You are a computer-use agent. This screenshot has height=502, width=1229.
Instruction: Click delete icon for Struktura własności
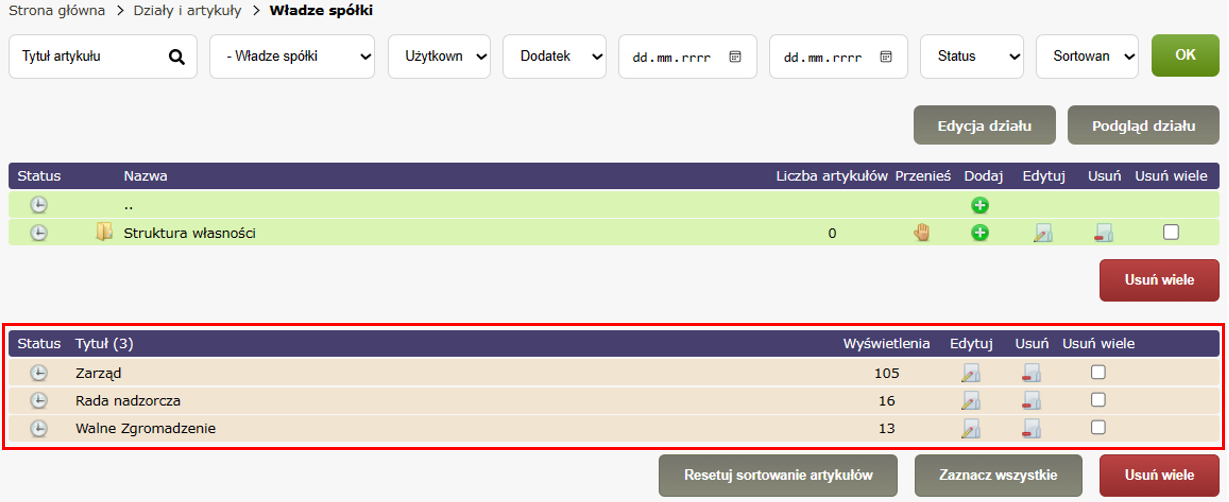tap(1104, 233)
